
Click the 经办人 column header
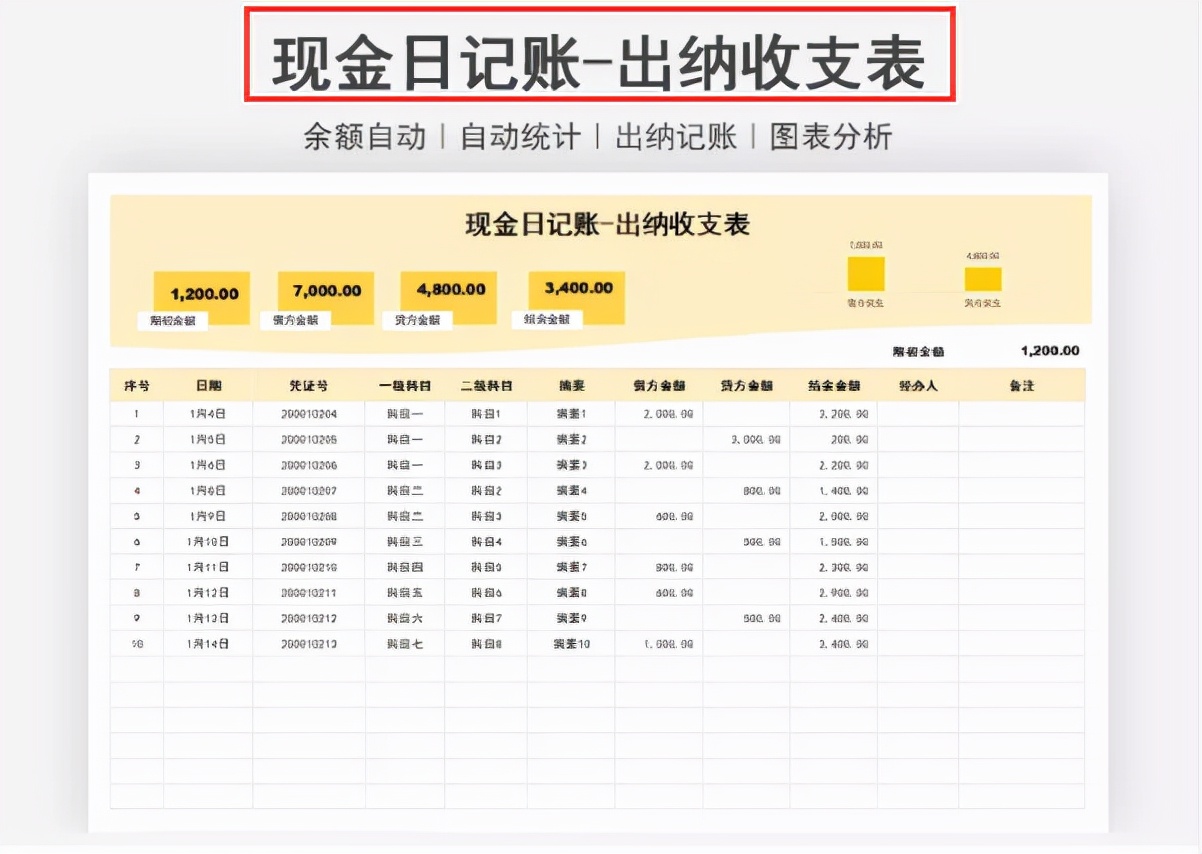(x=917, y=385)
